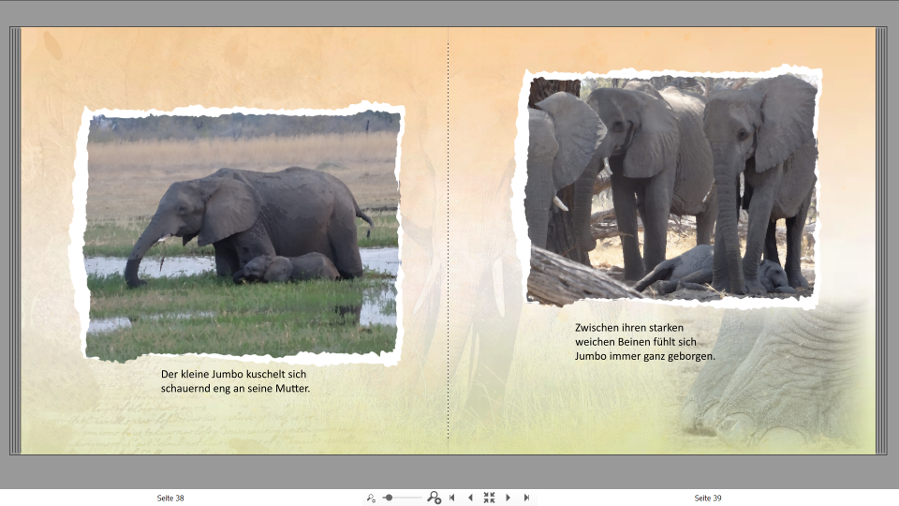The width and height of the screenshot is (899, 506).
Task: Click the 'Zwischen ihren starken' text box
Action: pos(645,342)
